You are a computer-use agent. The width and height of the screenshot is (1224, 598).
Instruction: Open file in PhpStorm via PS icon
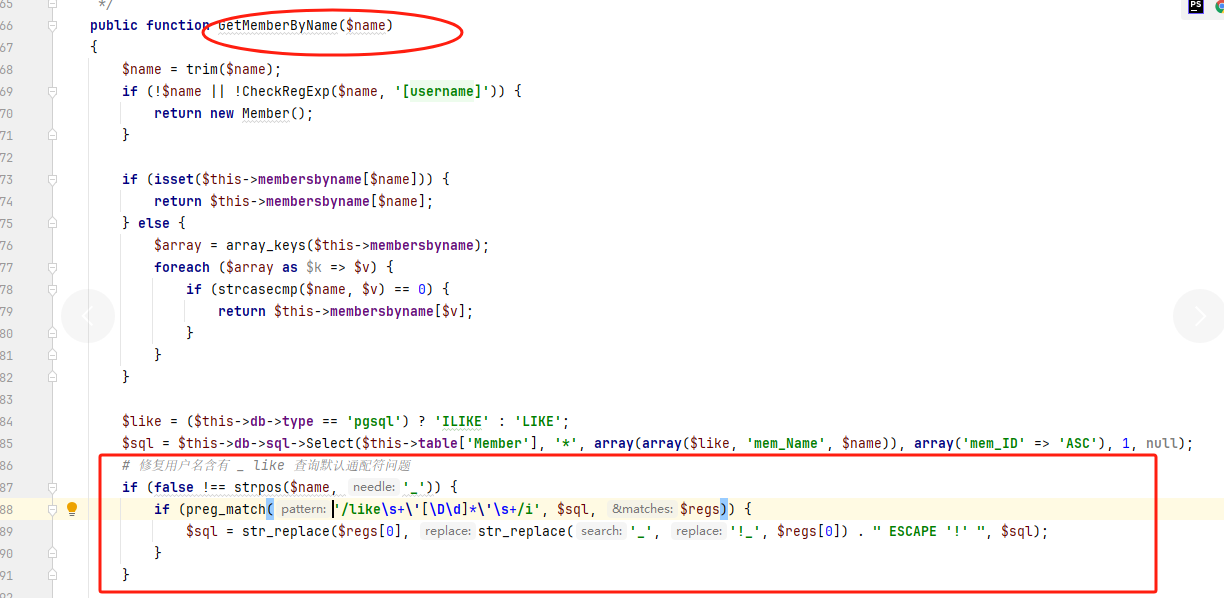pos(1196,7)
